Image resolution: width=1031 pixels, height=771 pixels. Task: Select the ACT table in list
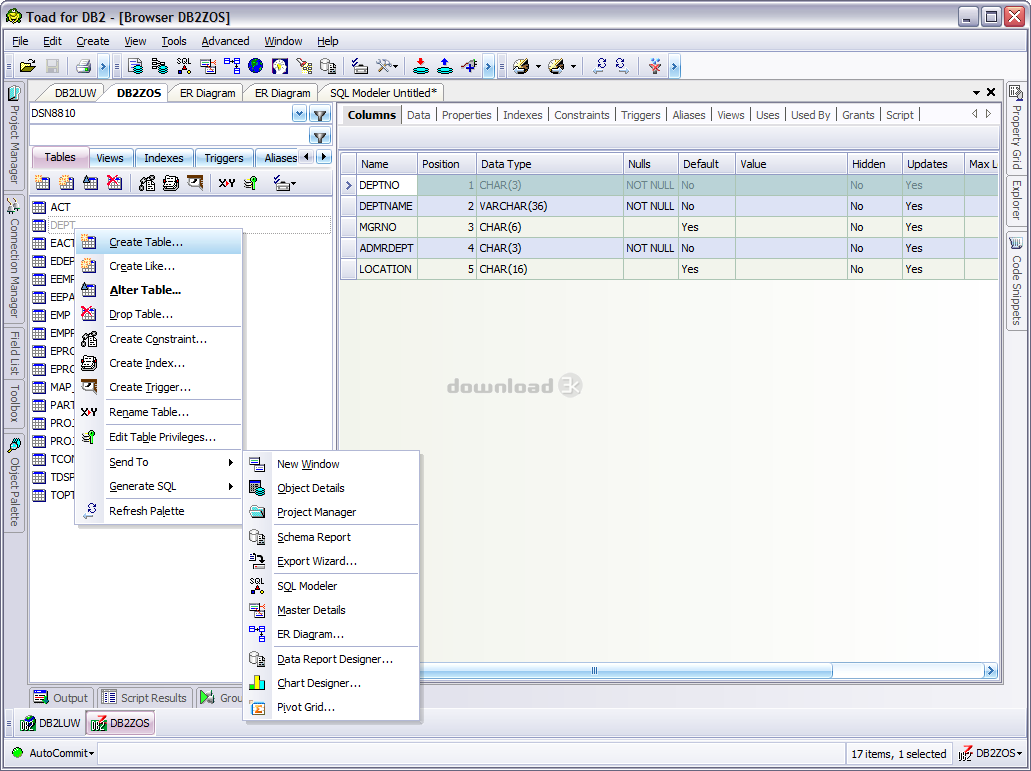pyautogui.click(x=60, y=207)
